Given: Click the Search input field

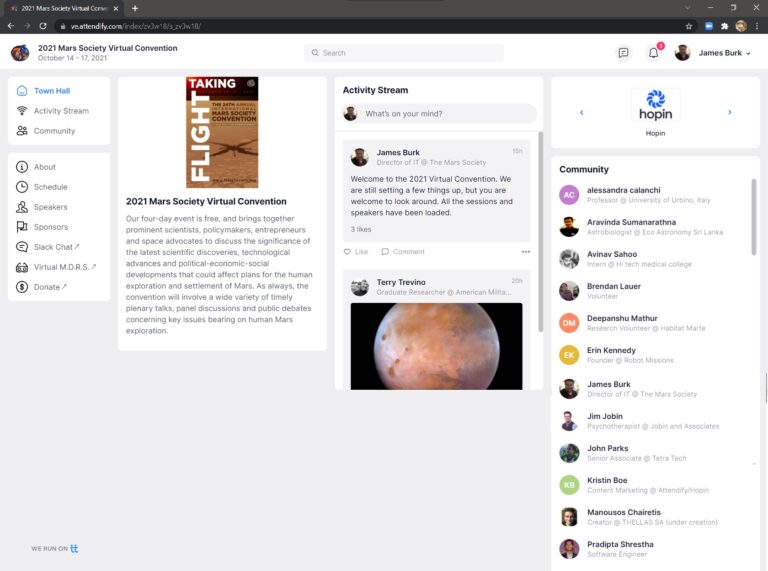Looking at the screenshot, I should coord(404,53).
